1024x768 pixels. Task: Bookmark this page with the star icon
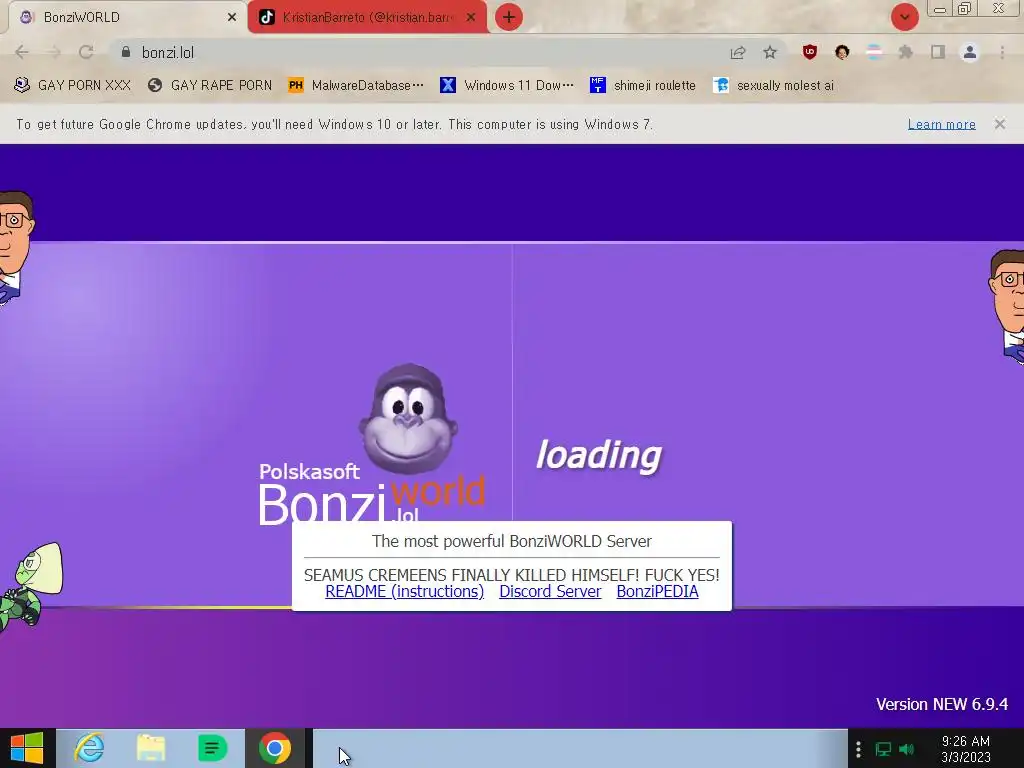coord(770,52)
